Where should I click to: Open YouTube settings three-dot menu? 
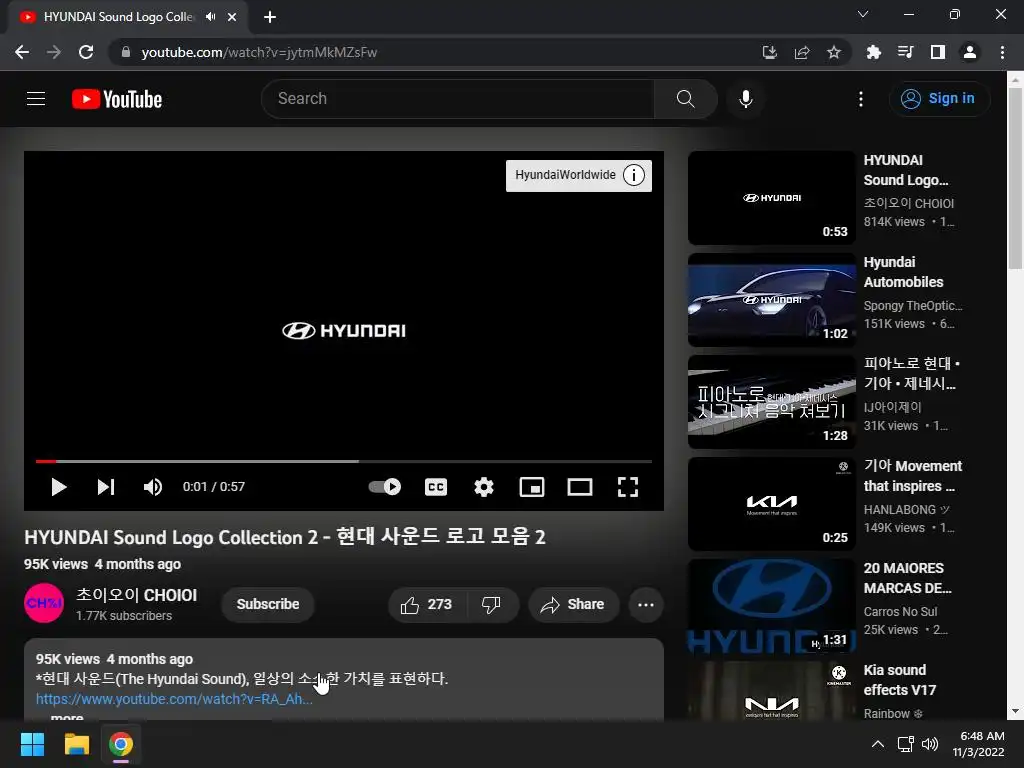[x=861, y=99]
